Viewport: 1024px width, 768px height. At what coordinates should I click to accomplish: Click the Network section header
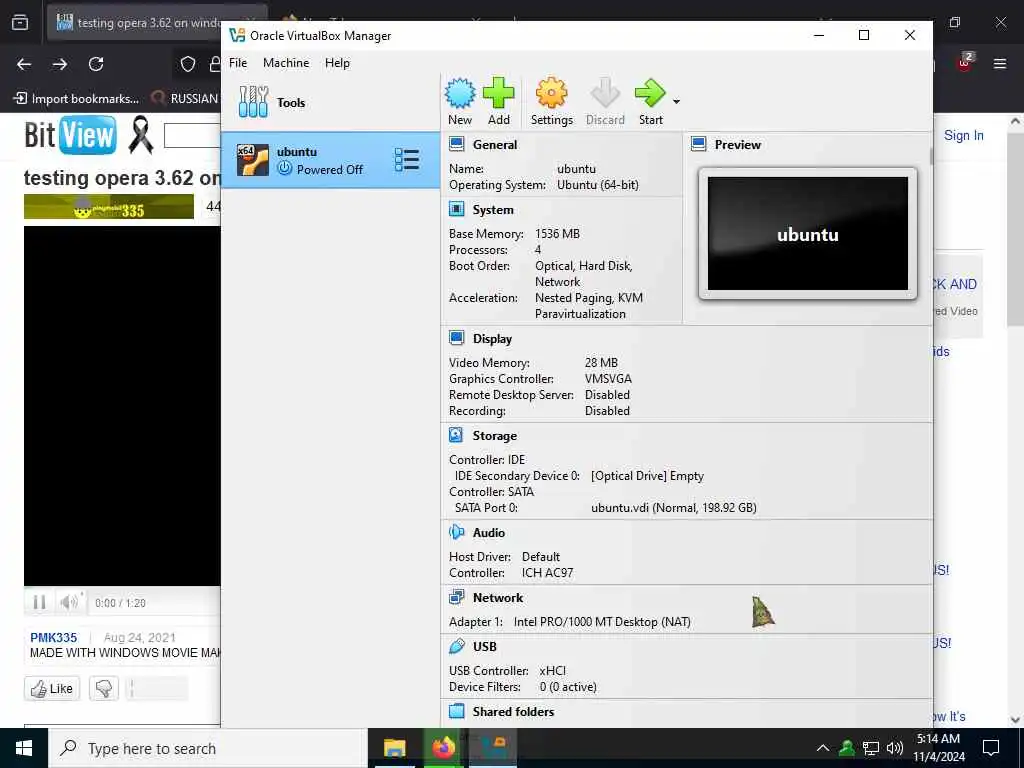pos(498,598)
